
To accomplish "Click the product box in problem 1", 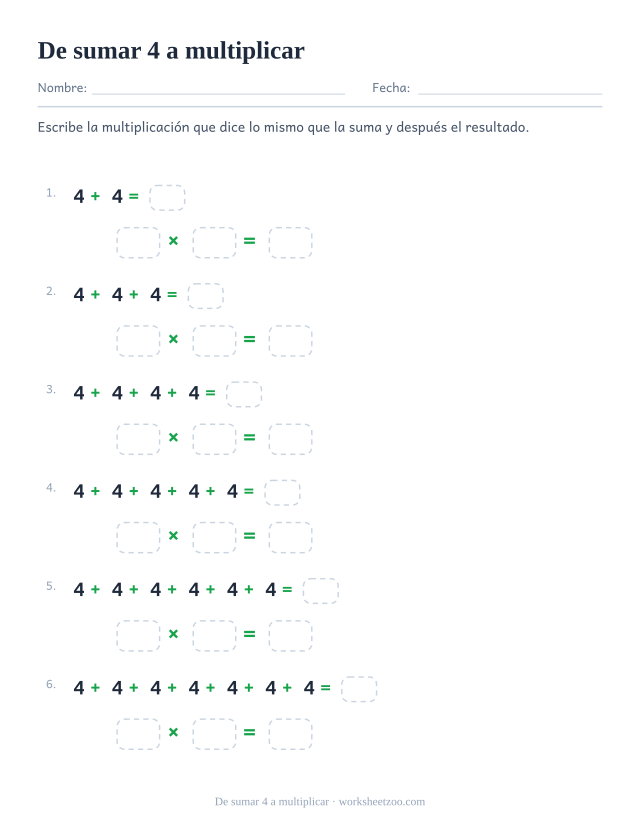I will [291, 243].
